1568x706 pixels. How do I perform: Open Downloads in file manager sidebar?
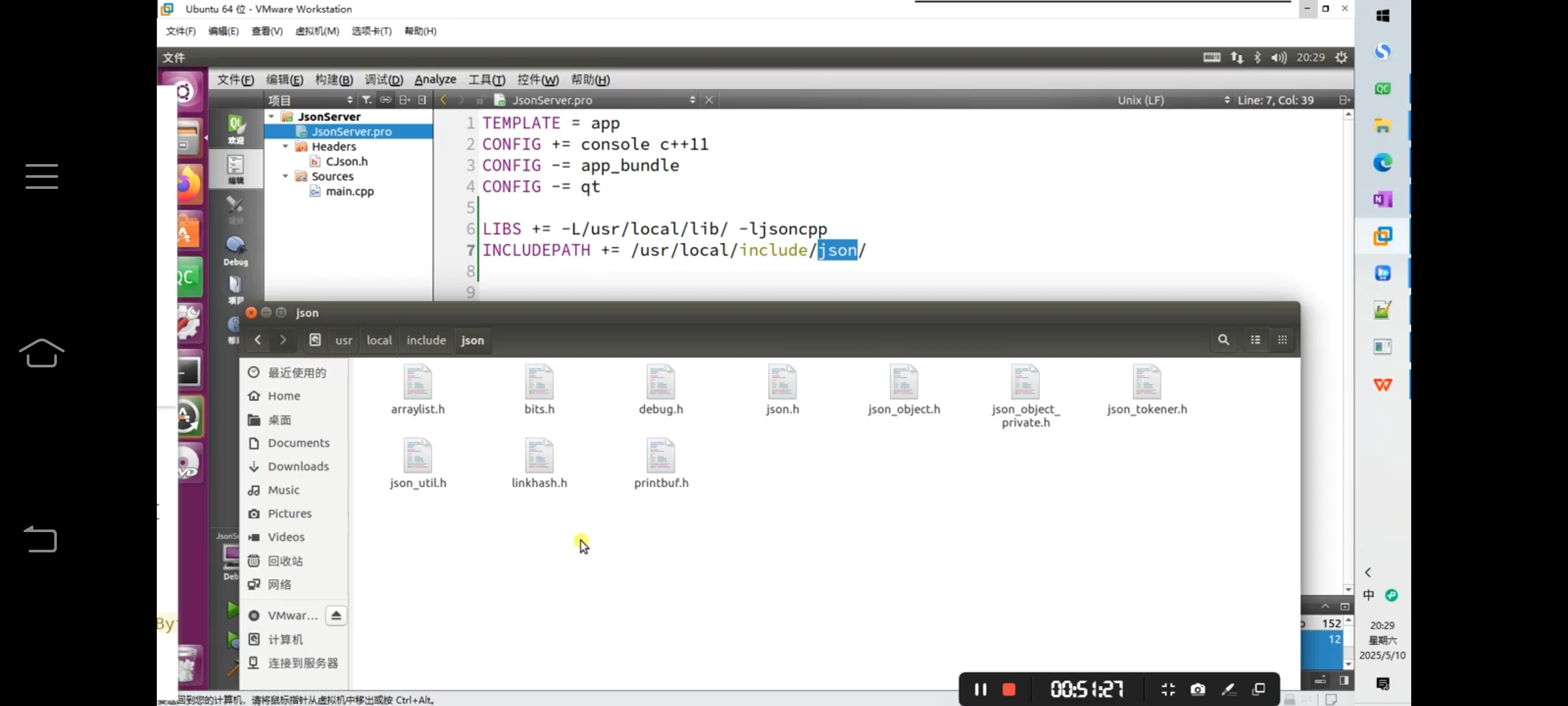point(298,466)
